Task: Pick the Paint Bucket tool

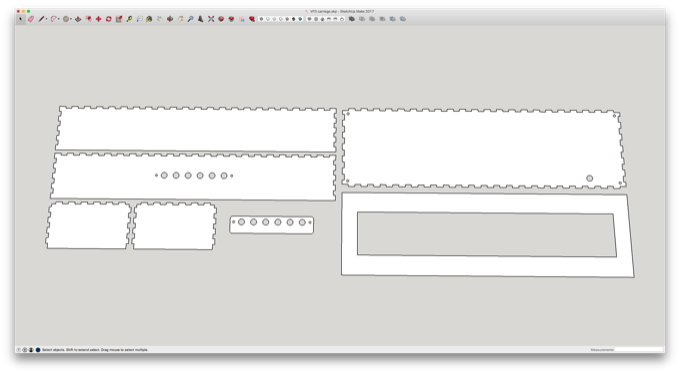Action: click(x=149, y=19)
